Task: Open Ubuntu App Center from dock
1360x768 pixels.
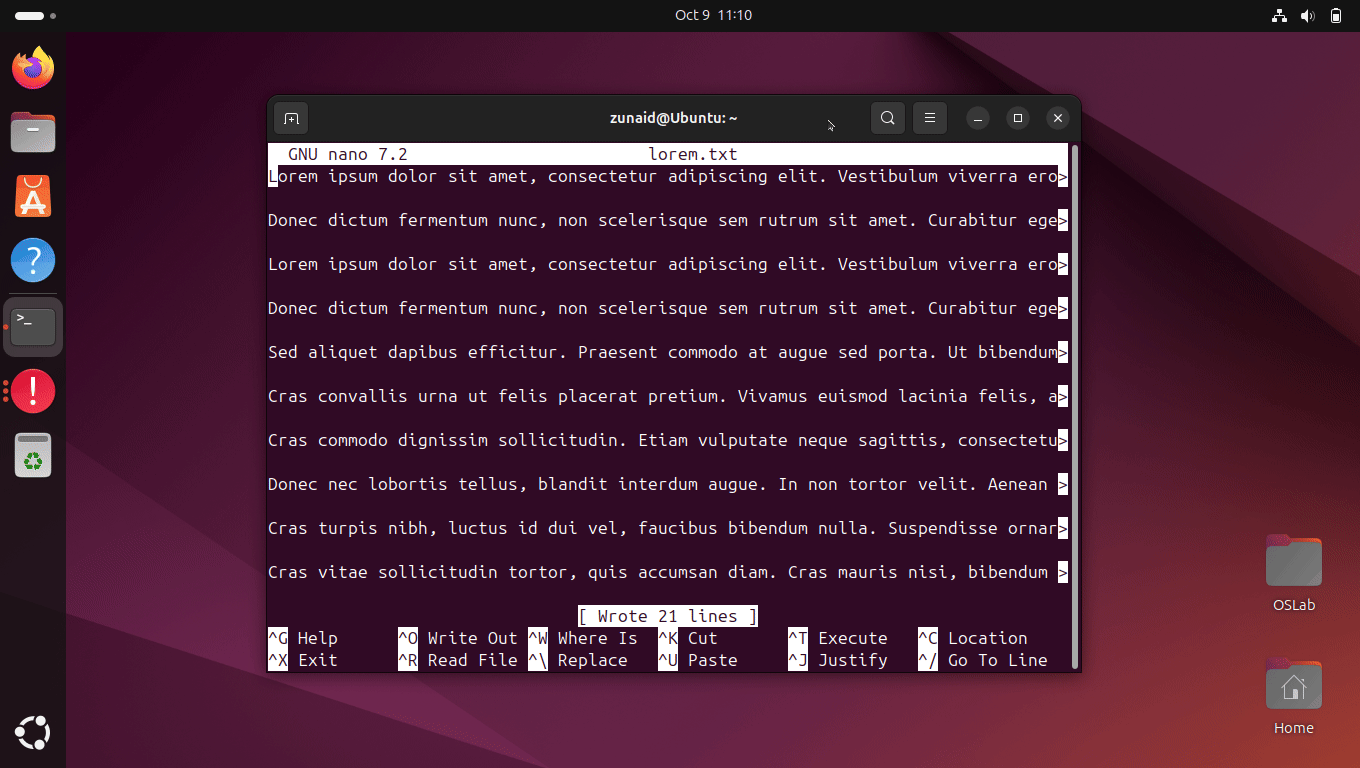Action: click(33, 196)
